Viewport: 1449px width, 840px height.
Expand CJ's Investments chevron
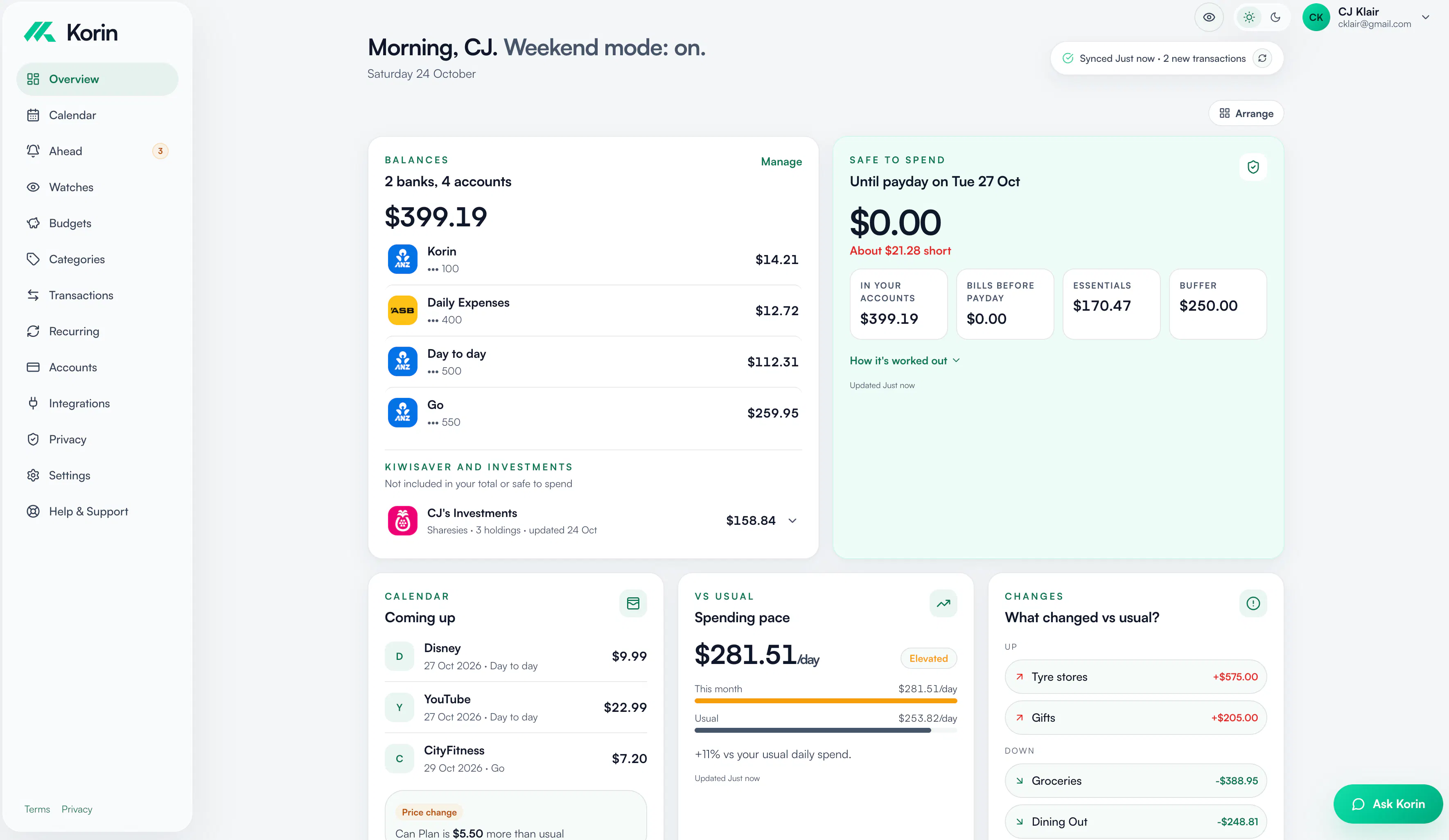point(792,521)
